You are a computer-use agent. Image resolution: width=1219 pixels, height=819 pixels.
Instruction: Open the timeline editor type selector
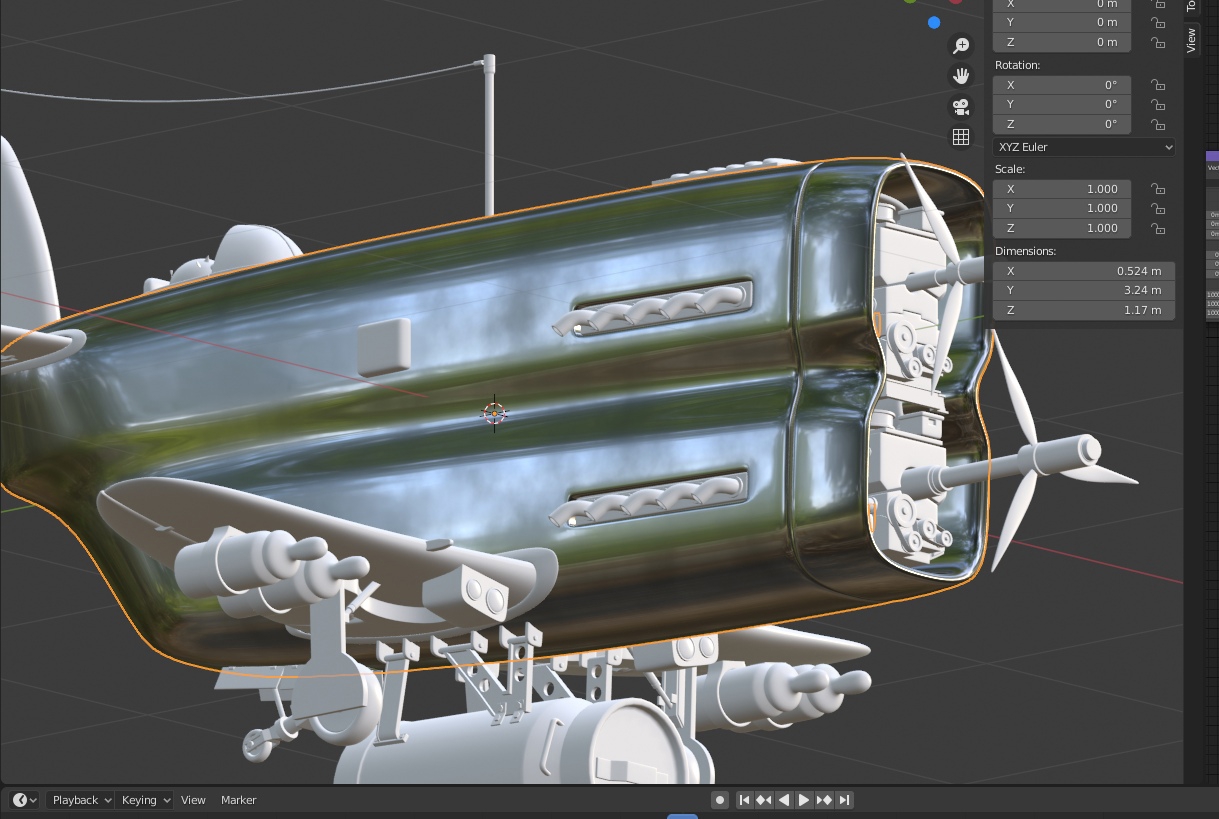pos(25,800)
